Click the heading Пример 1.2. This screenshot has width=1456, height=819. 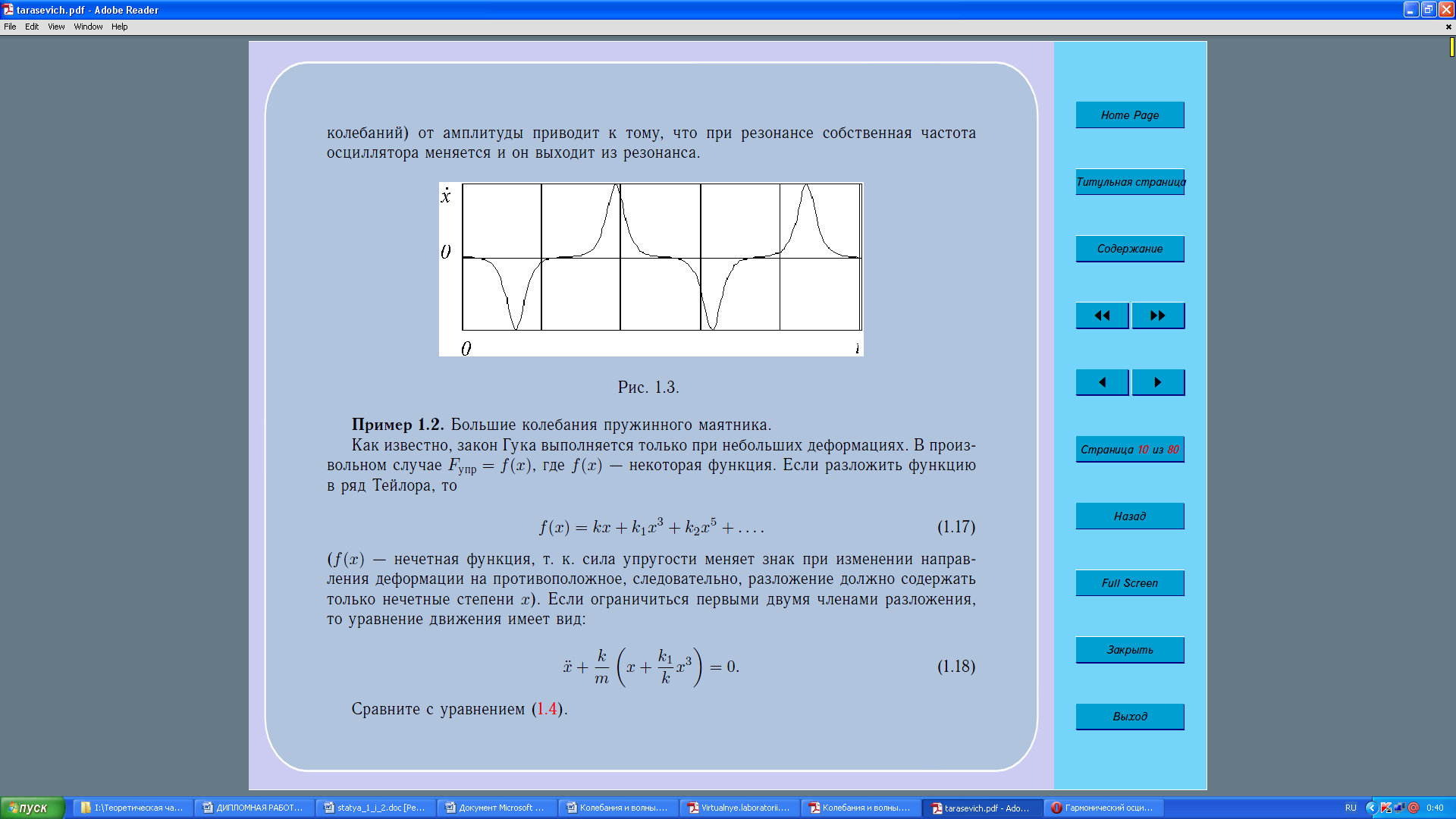[397, 425]
